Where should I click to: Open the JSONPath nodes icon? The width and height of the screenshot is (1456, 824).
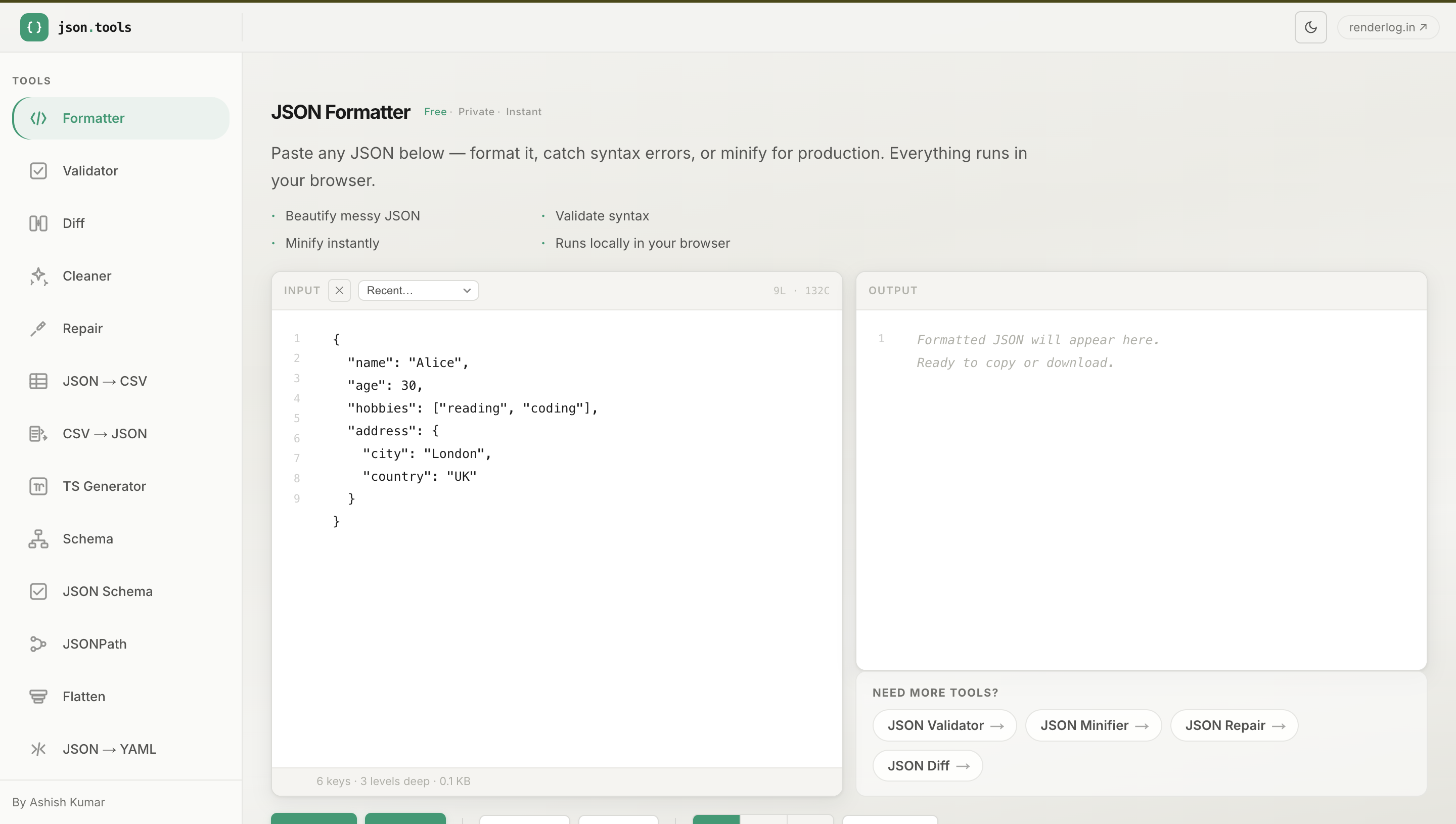(x=38, y=645)
